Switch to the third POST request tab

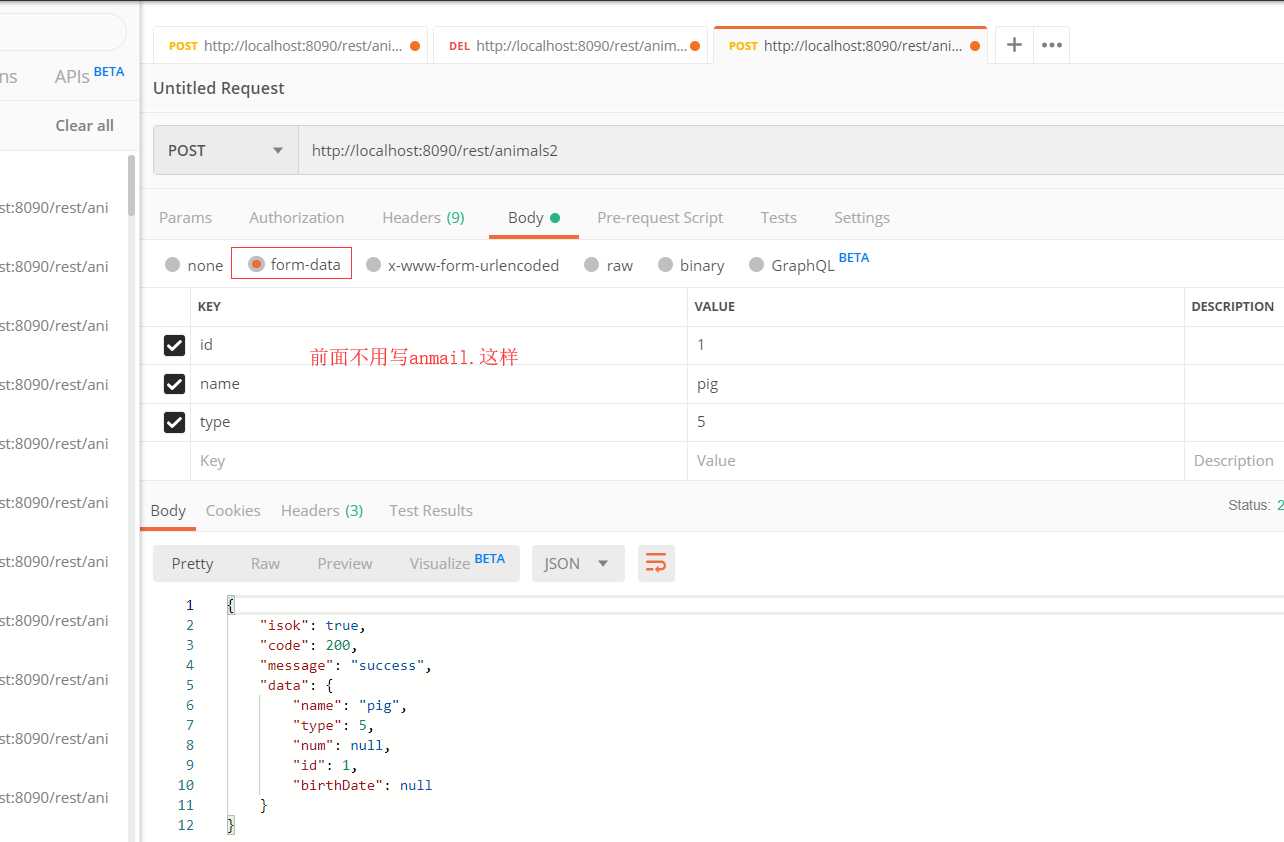850,45
